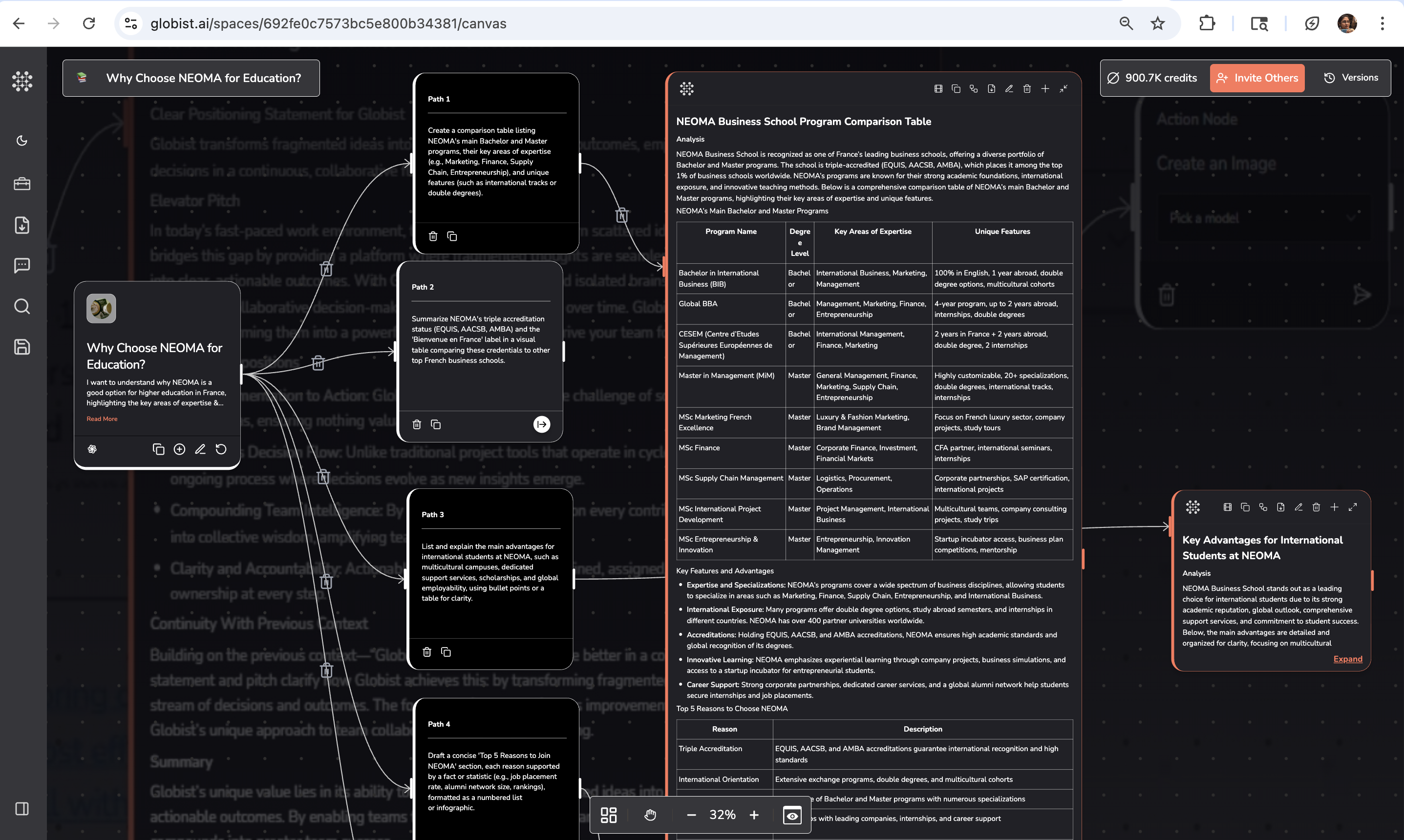Open the briefcase icon in left sidebar

coord(21,184)
